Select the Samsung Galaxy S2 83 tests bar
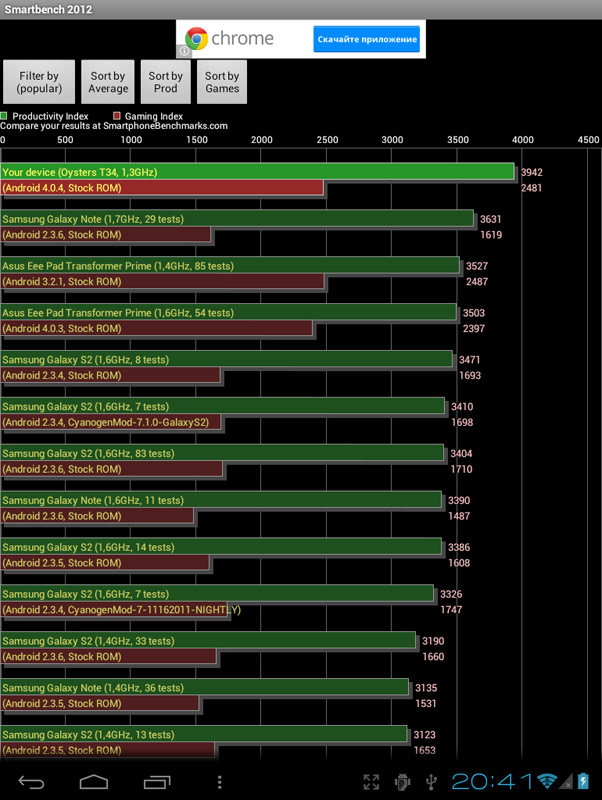Image resolution: width=602 pixels, height=800 pixels. point(222,454)
